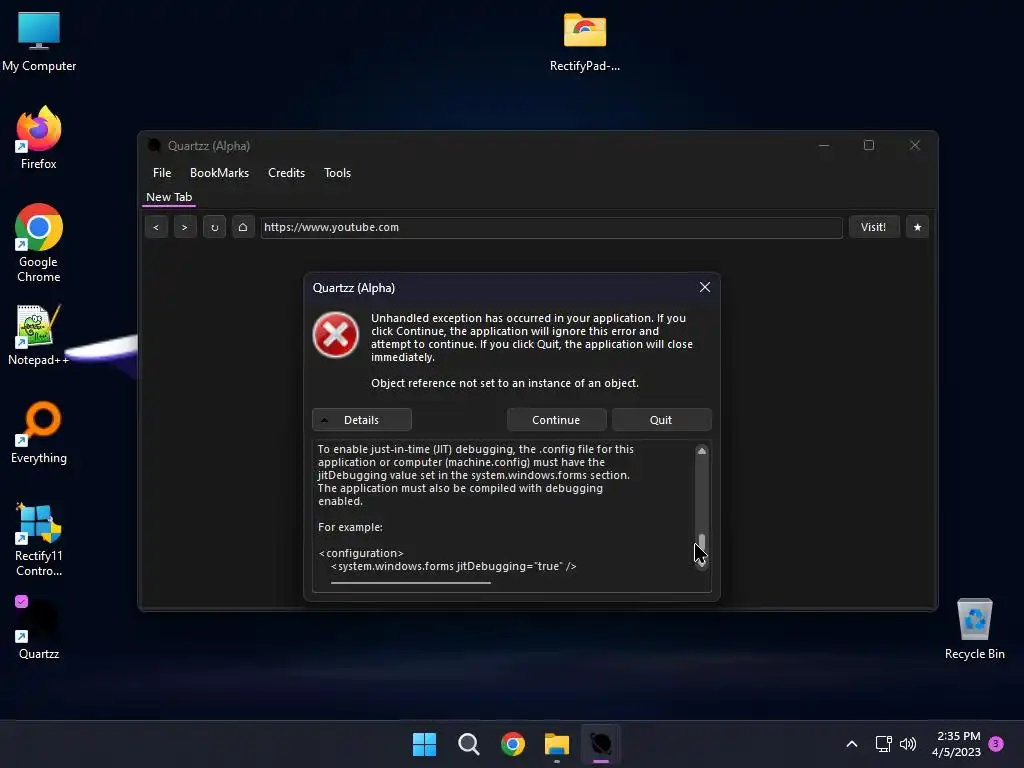Viewport: 1024px width, 768px height.
Task: Click the details horizontal scrollbar
Action: coord(411,583)
